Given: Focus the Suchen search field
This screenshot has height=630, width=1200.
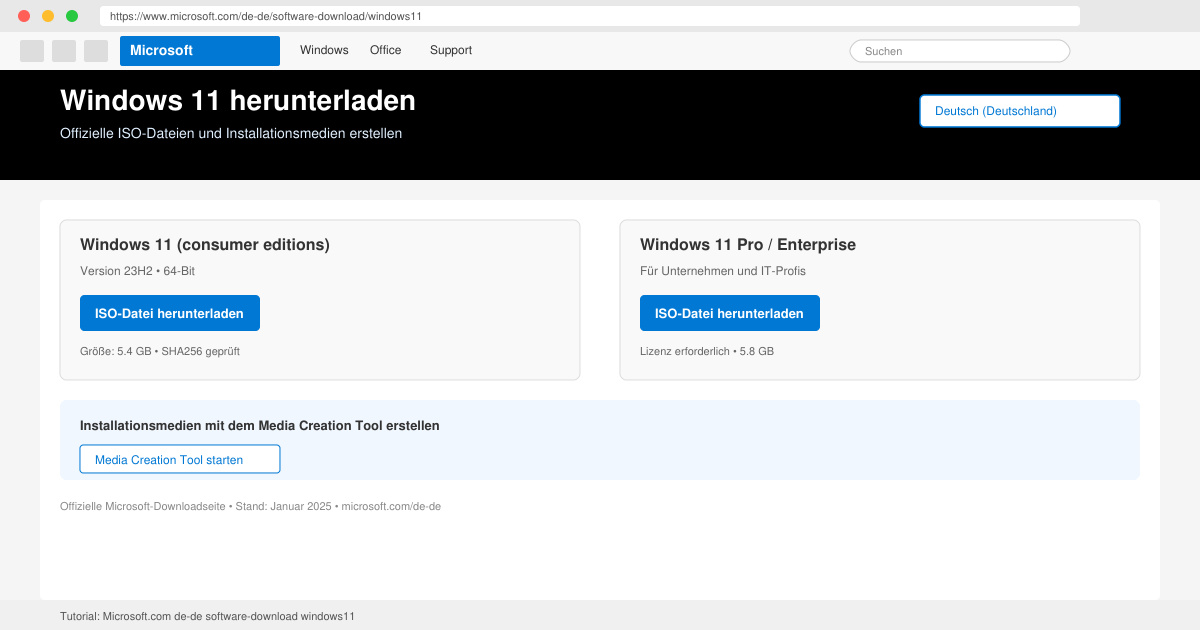Looking at the screenshot, I should coord(960,51).
